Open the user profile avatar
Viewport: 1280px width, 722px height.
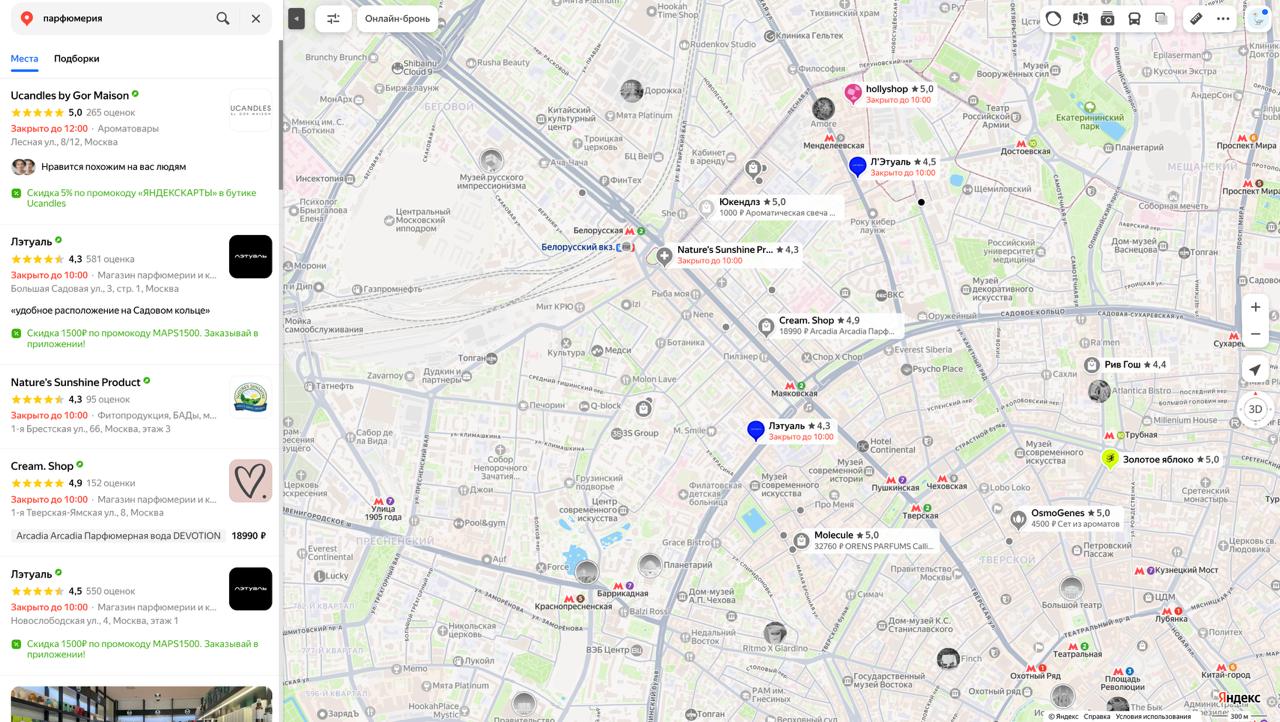point(1258,18)
